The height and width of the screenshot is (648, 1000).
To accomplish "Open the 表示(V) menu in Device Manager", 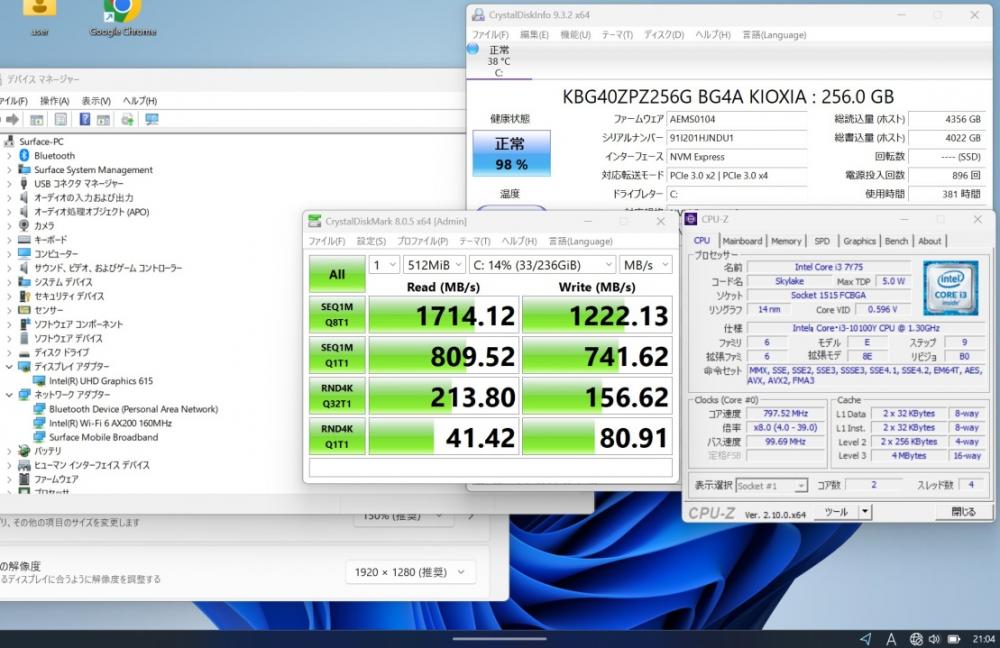I will [96, 101].
